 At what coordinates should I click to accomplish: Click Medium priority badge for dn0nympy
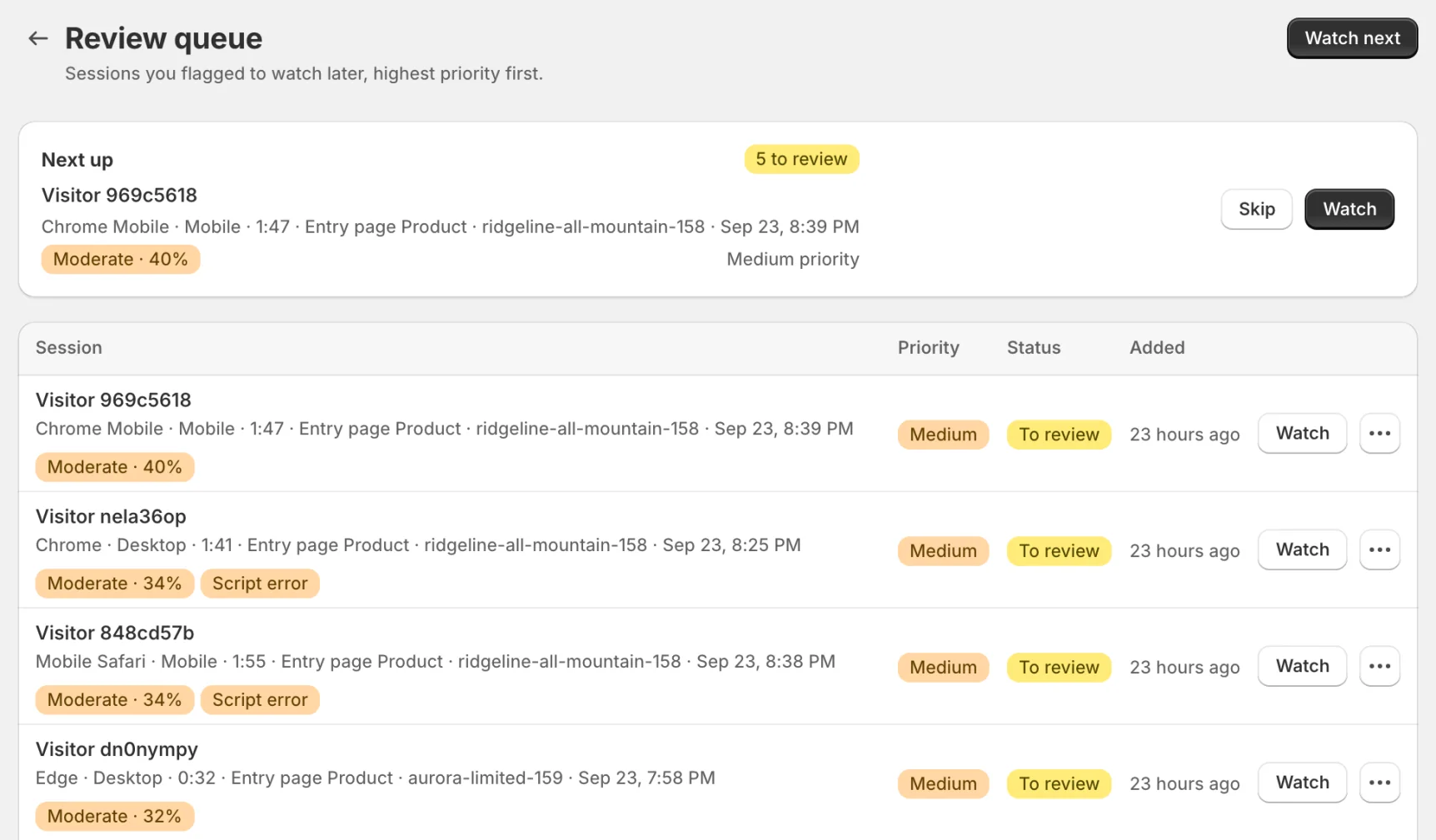click(x=943, y=784)
